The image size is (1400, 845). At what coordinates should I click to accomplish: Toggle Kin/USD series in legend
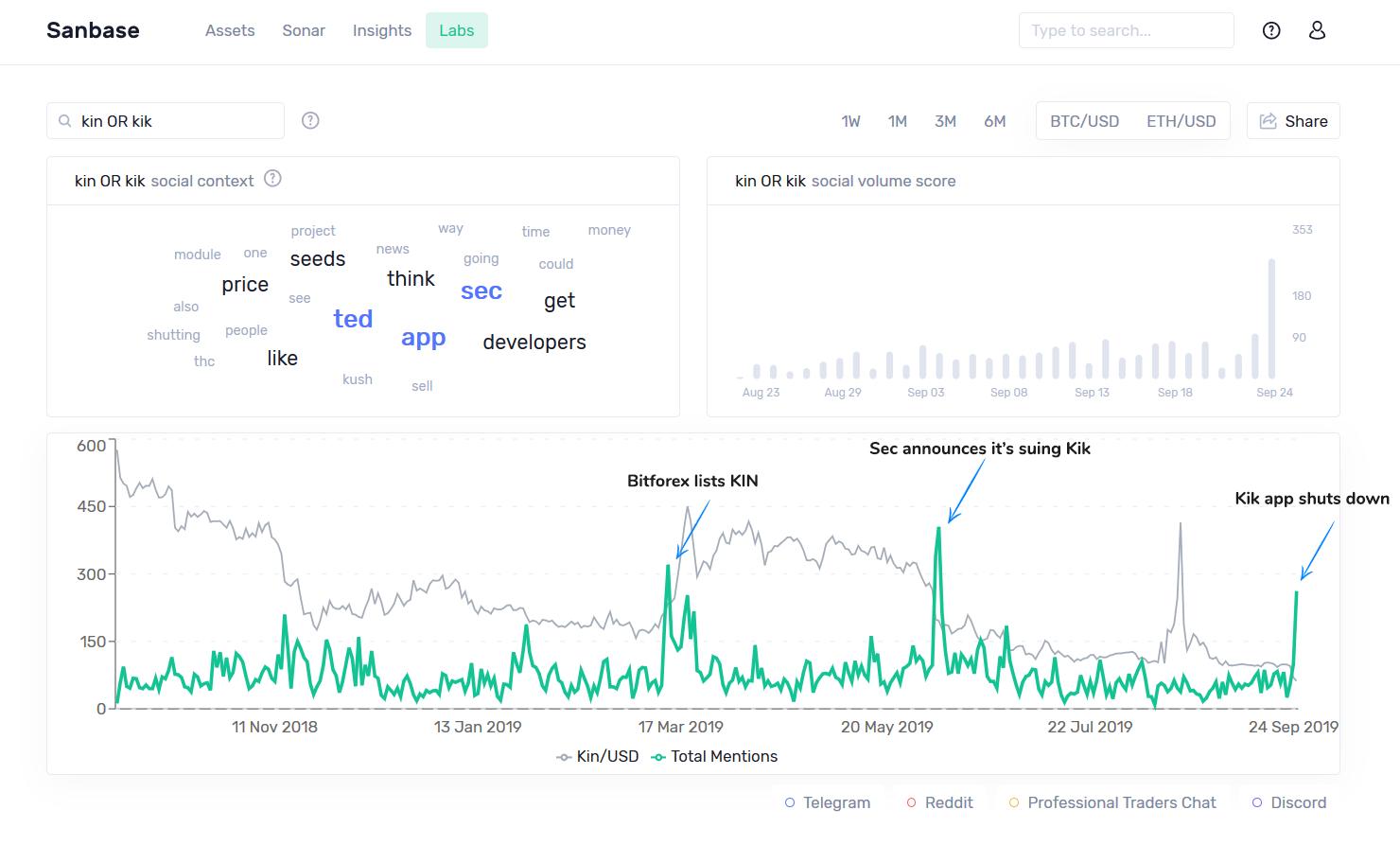pos(598,756)
